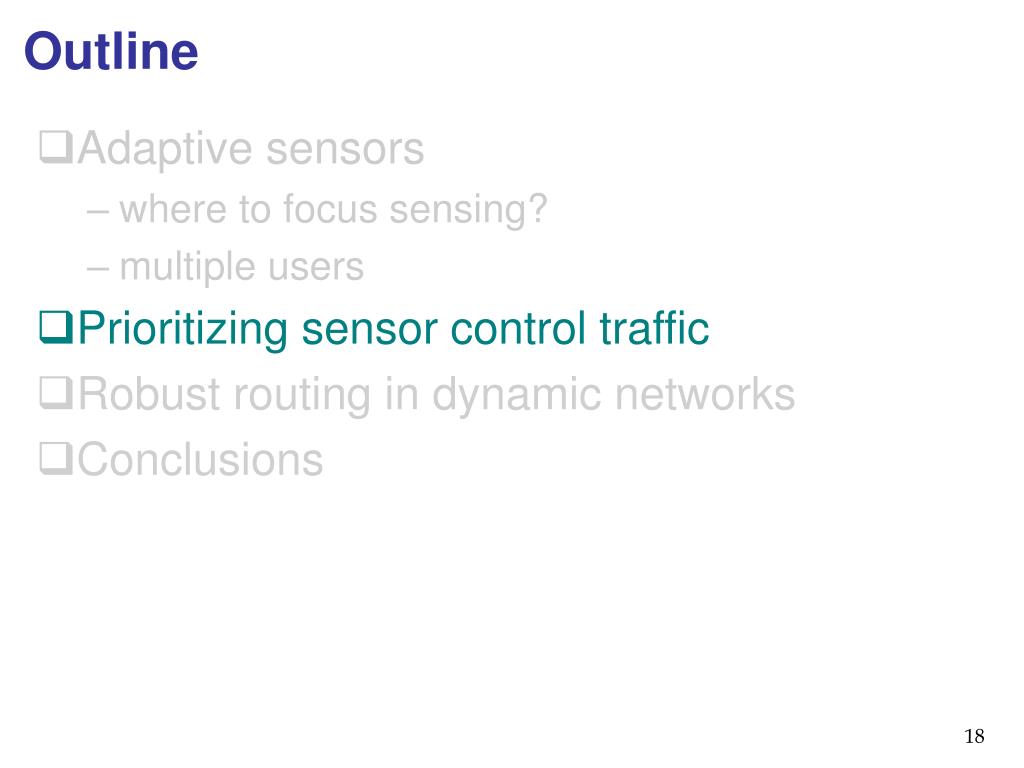Select the Outline slide title
Viewport: 1024px width, 768px height.
[111, 51]
